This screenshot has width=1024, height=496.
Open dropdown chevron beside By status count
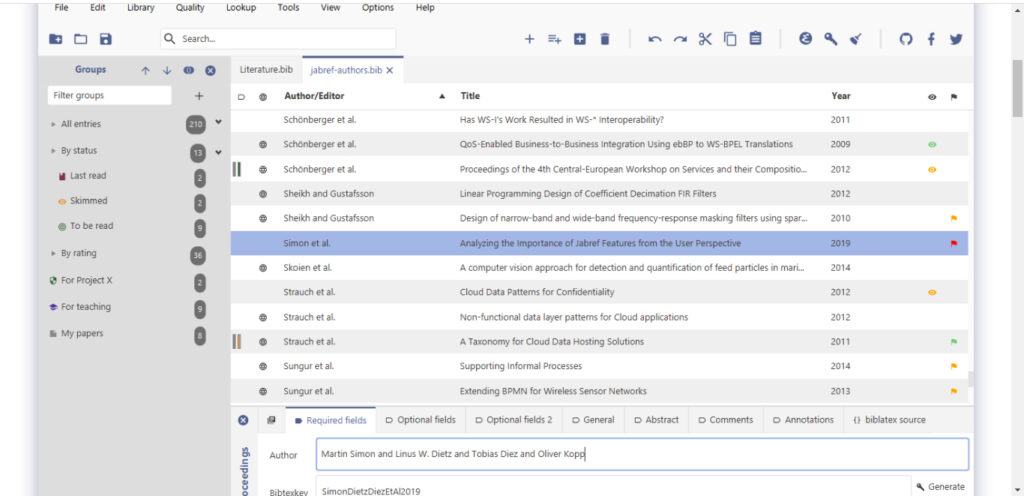tap(218, 152)
